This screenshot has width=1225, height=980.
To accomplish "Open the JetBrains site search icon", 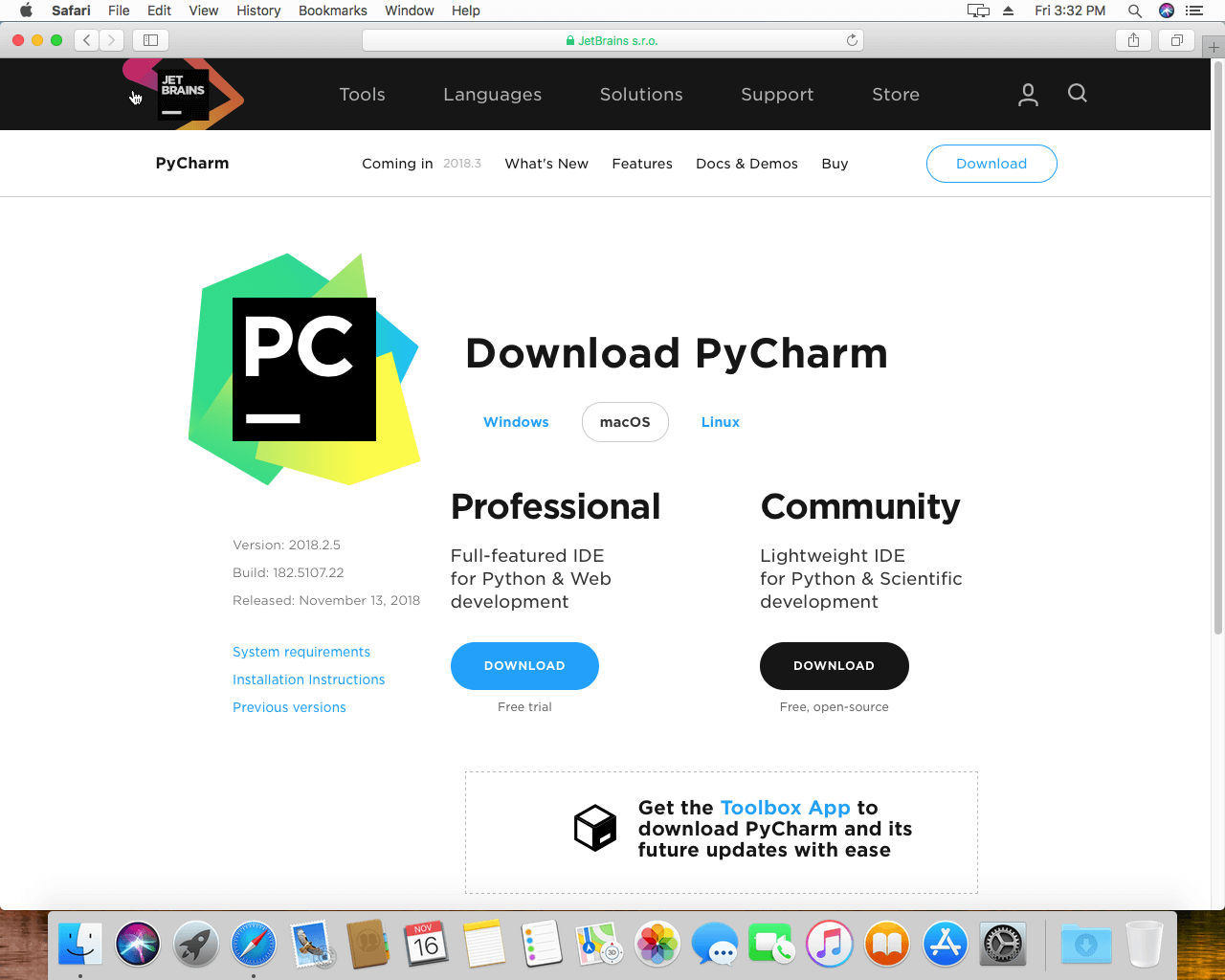I will click(x=1078, y=93).
